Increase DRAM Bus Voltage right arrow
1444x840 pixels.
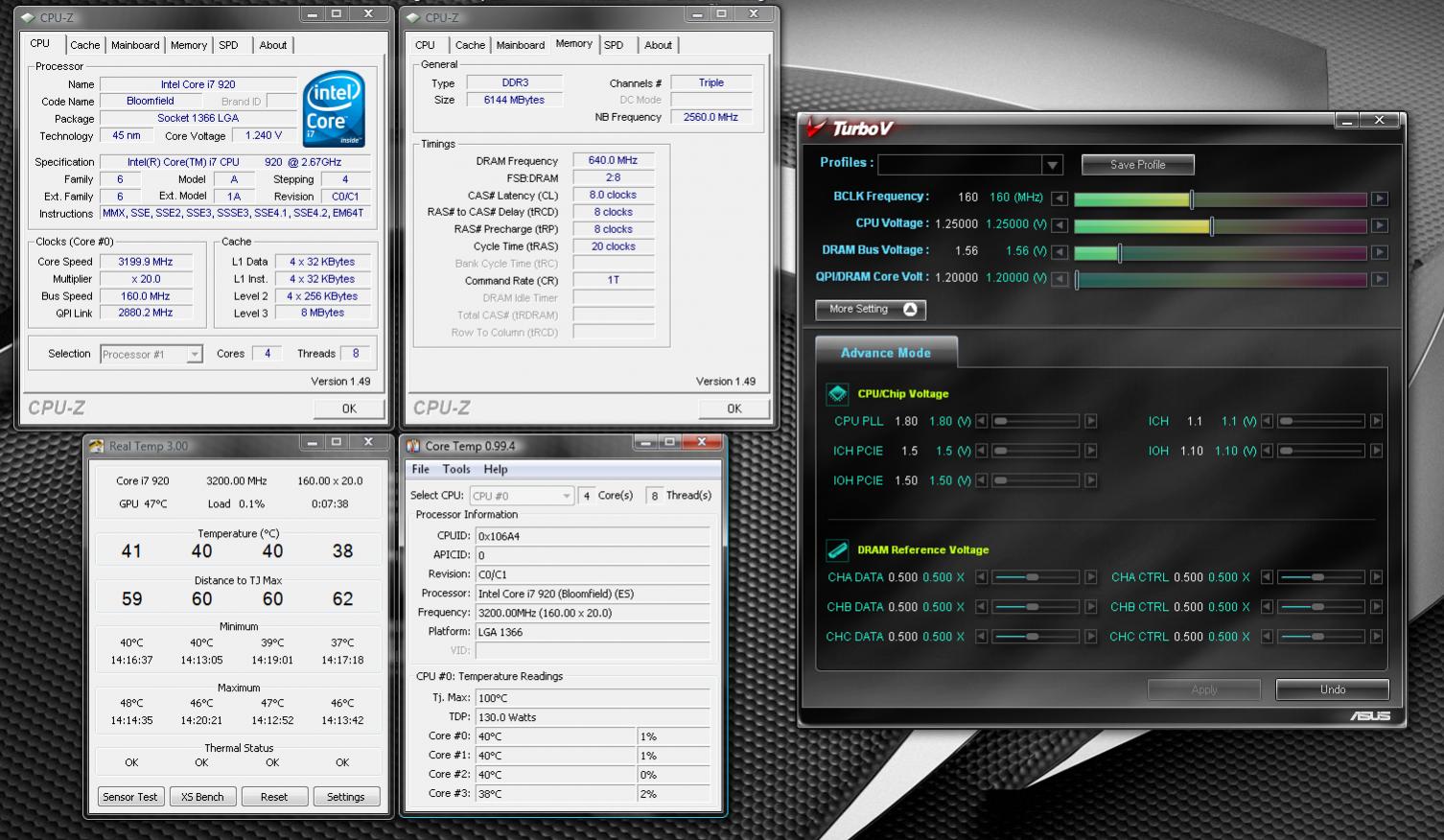1379,252
